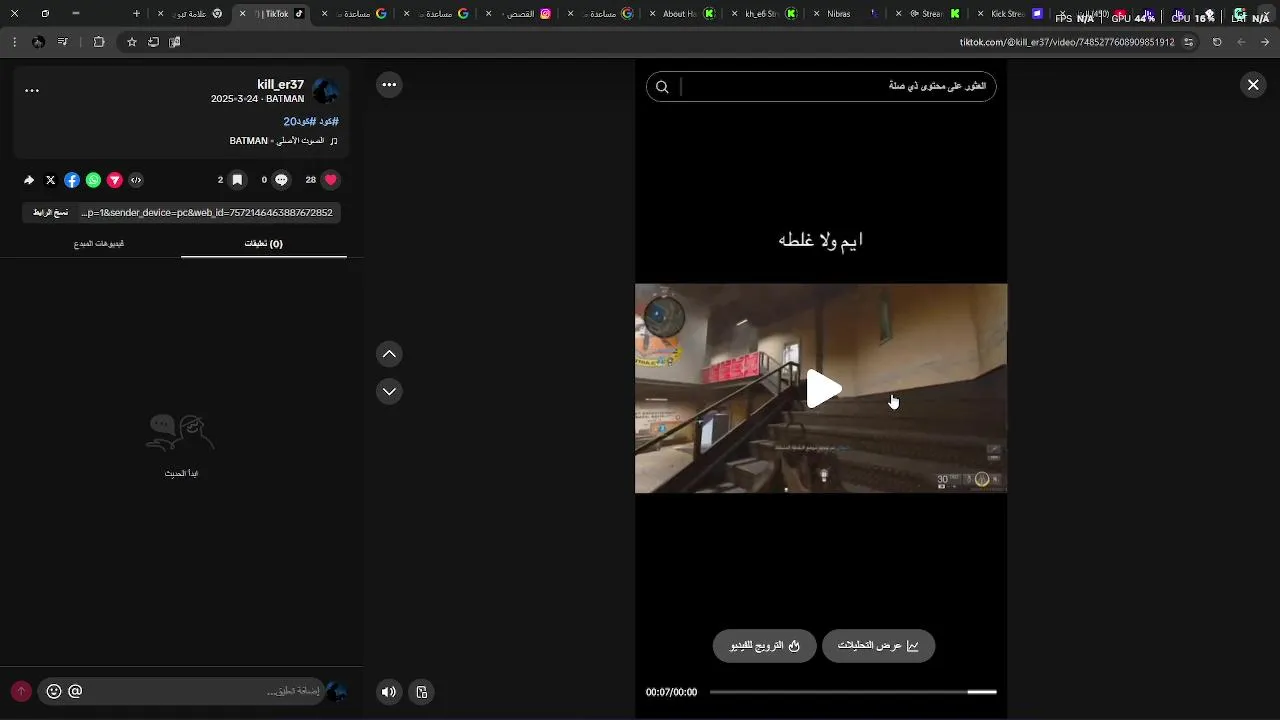This screenshot has width=1280, height=720.
Task: Switch to the creator videos tab
Action: [99, 243]
